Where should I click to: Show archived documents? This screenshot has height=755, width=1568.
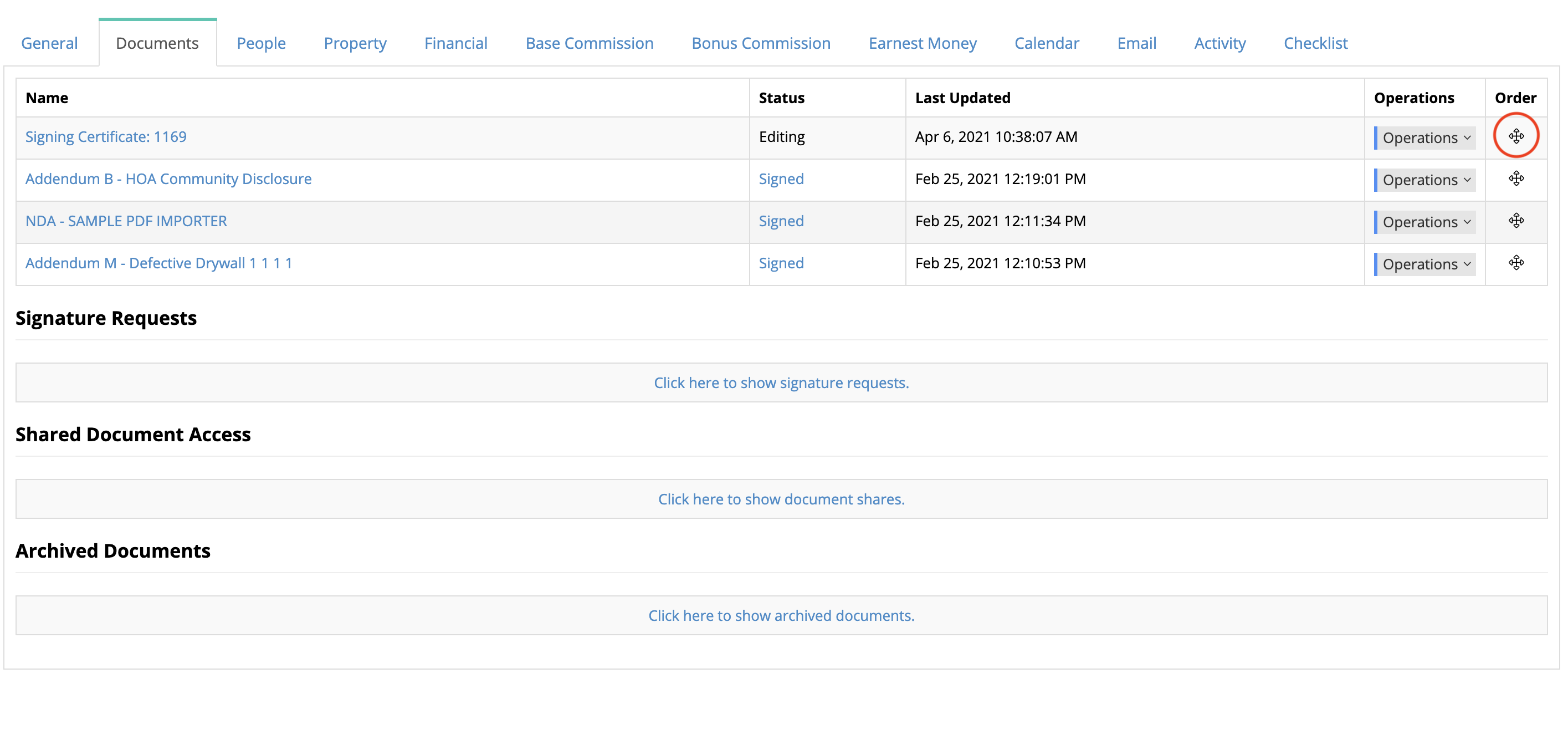[781, 615]
